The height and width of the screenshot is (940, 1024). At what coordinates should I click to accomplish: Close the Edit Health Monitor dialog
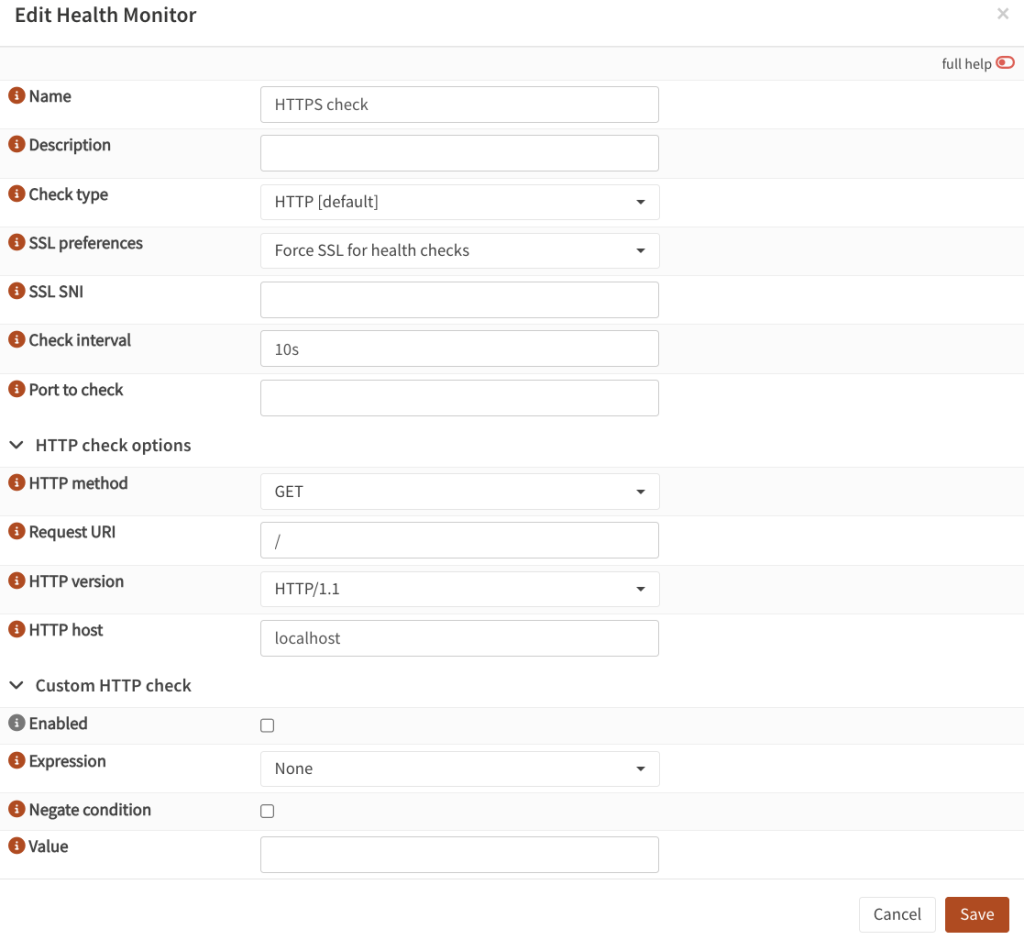(x=1002, y=14)
